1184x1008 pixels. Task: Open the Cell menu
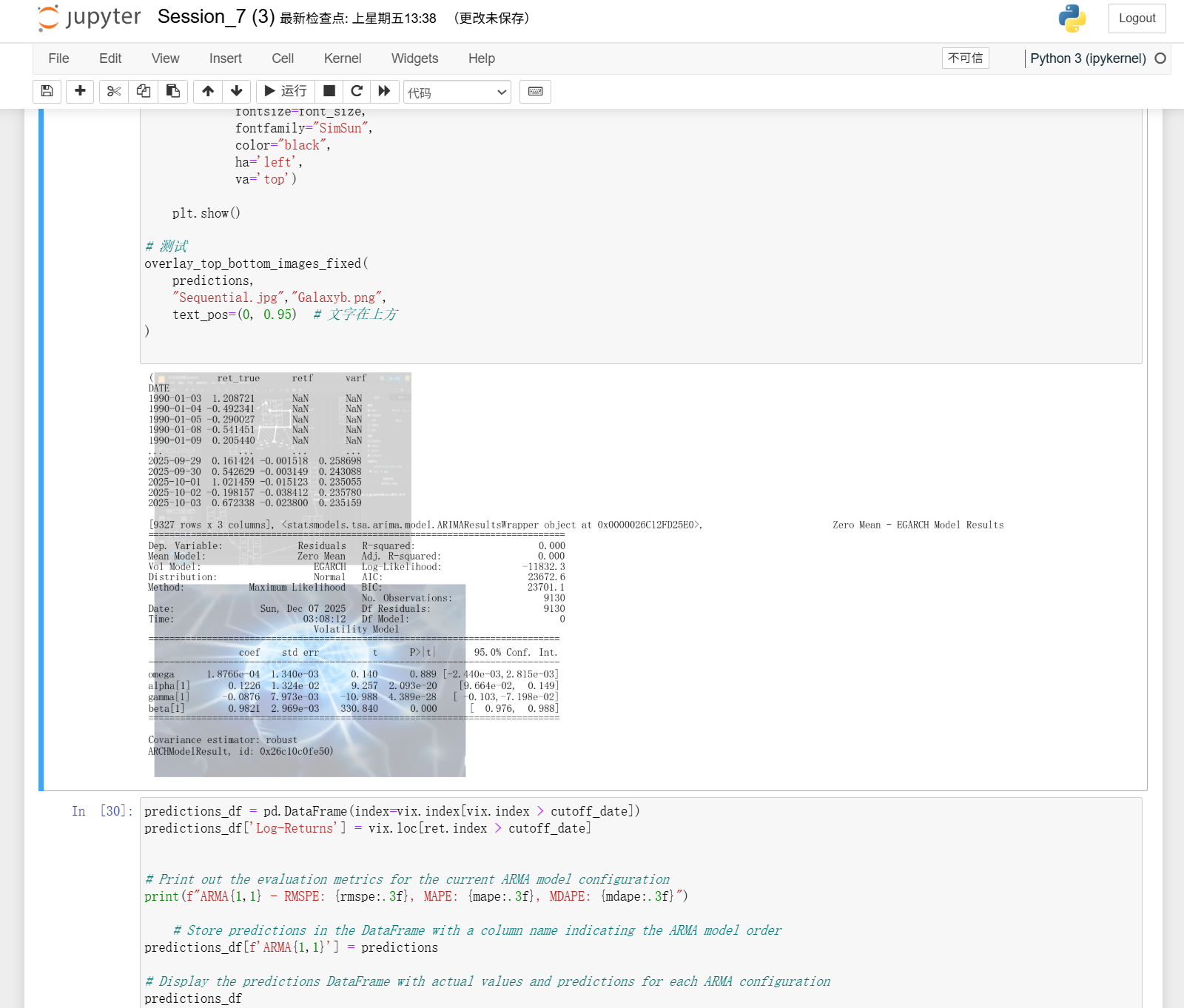coord(282,58)
